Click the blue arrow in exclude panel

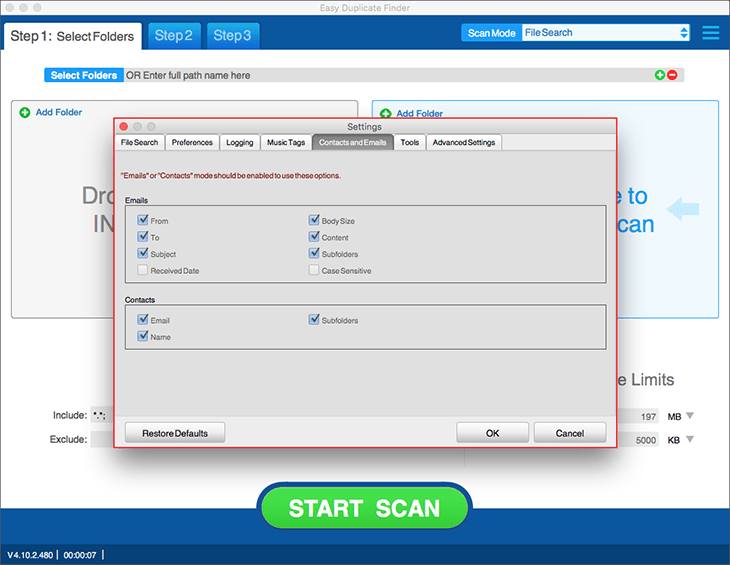(683, 209)
